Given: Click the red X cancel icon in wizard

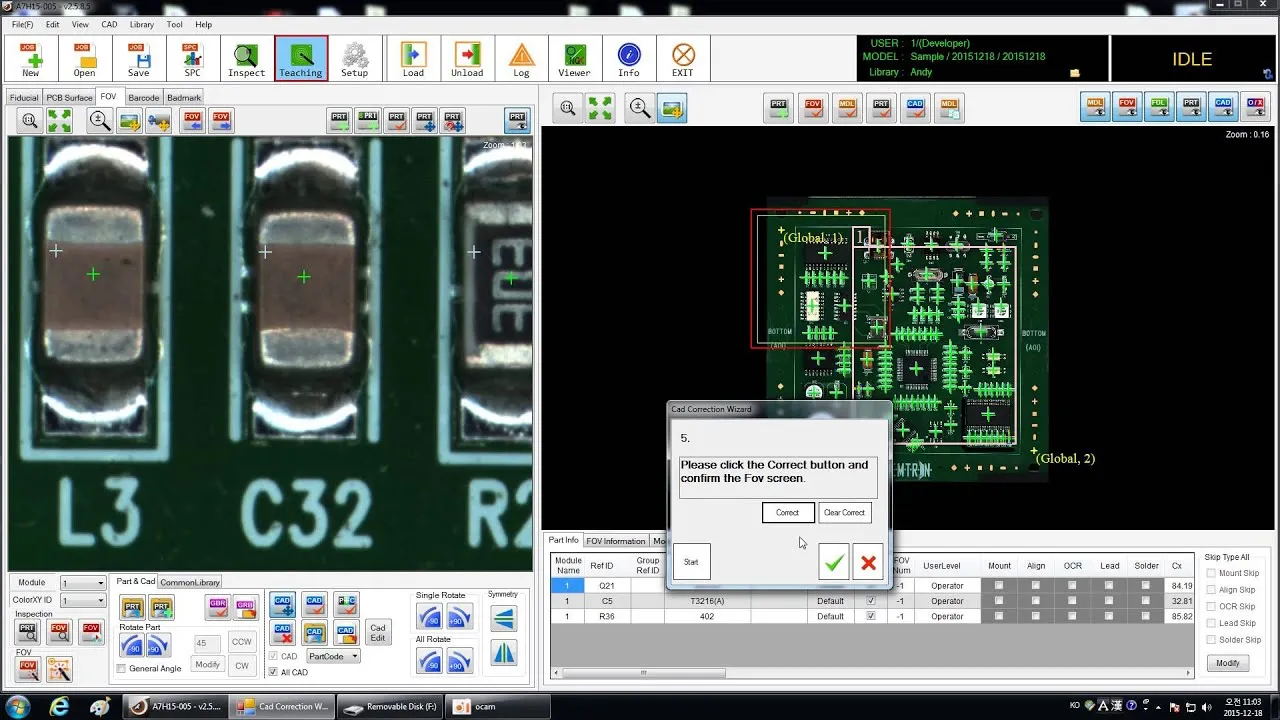Looking at the screenshot, I should (x=868, y=562).
